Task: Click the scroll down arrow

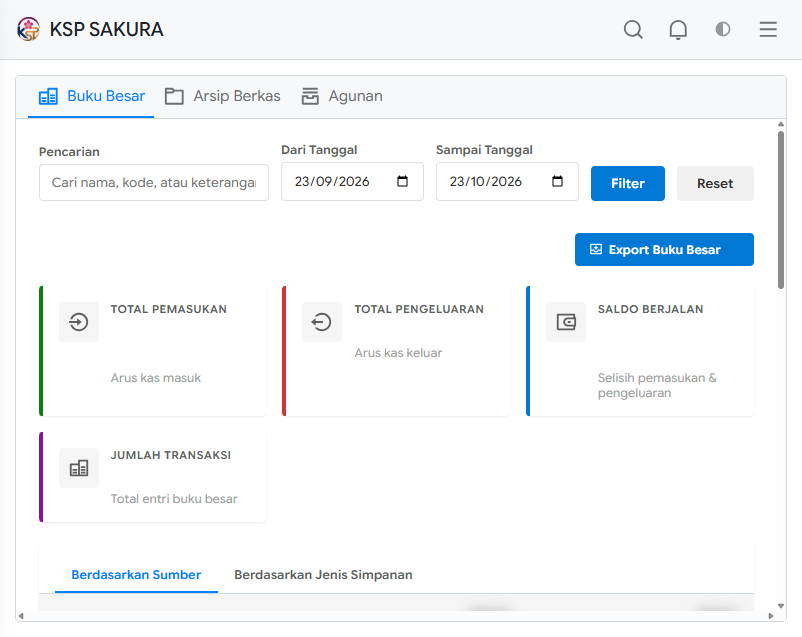Action: point(781,606)
